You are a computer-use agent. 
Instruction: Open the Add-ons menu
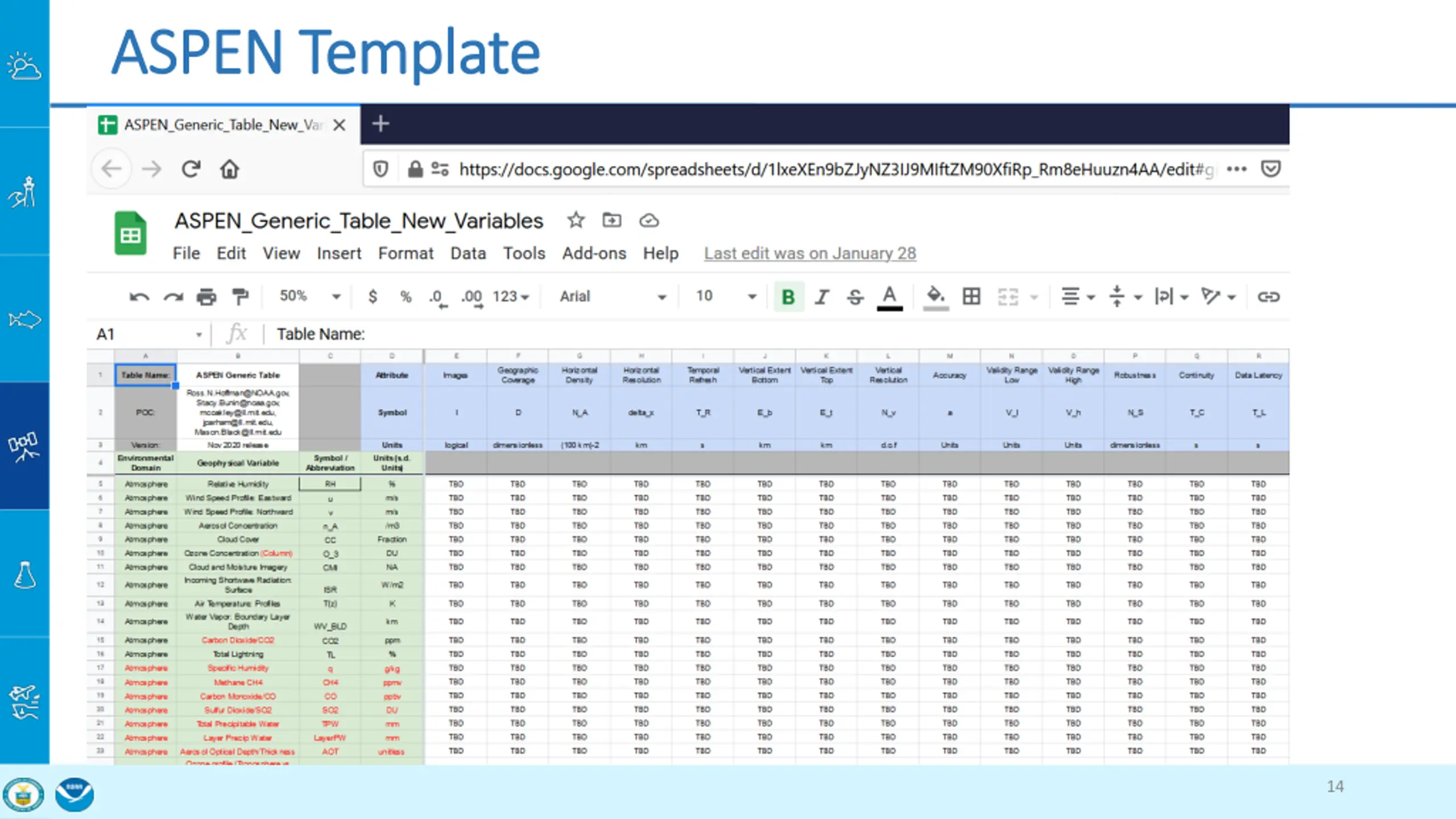[x=594, y=253]
